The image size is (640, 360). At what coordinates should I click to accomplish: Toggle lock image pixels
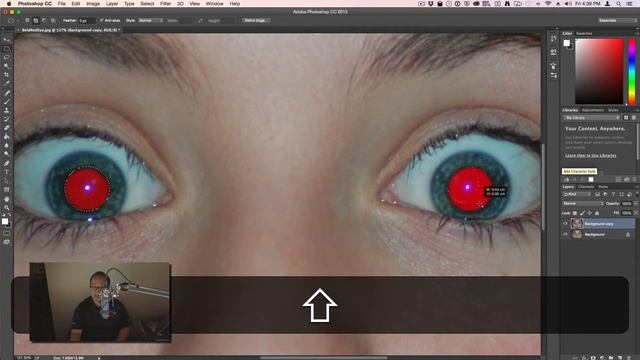point(582,213)
